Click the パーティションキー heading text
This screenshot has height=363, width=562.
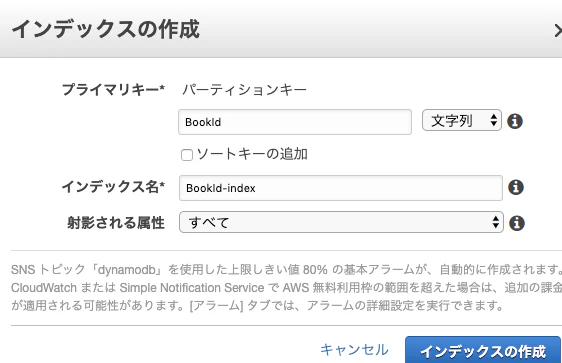tap(244, 90)
